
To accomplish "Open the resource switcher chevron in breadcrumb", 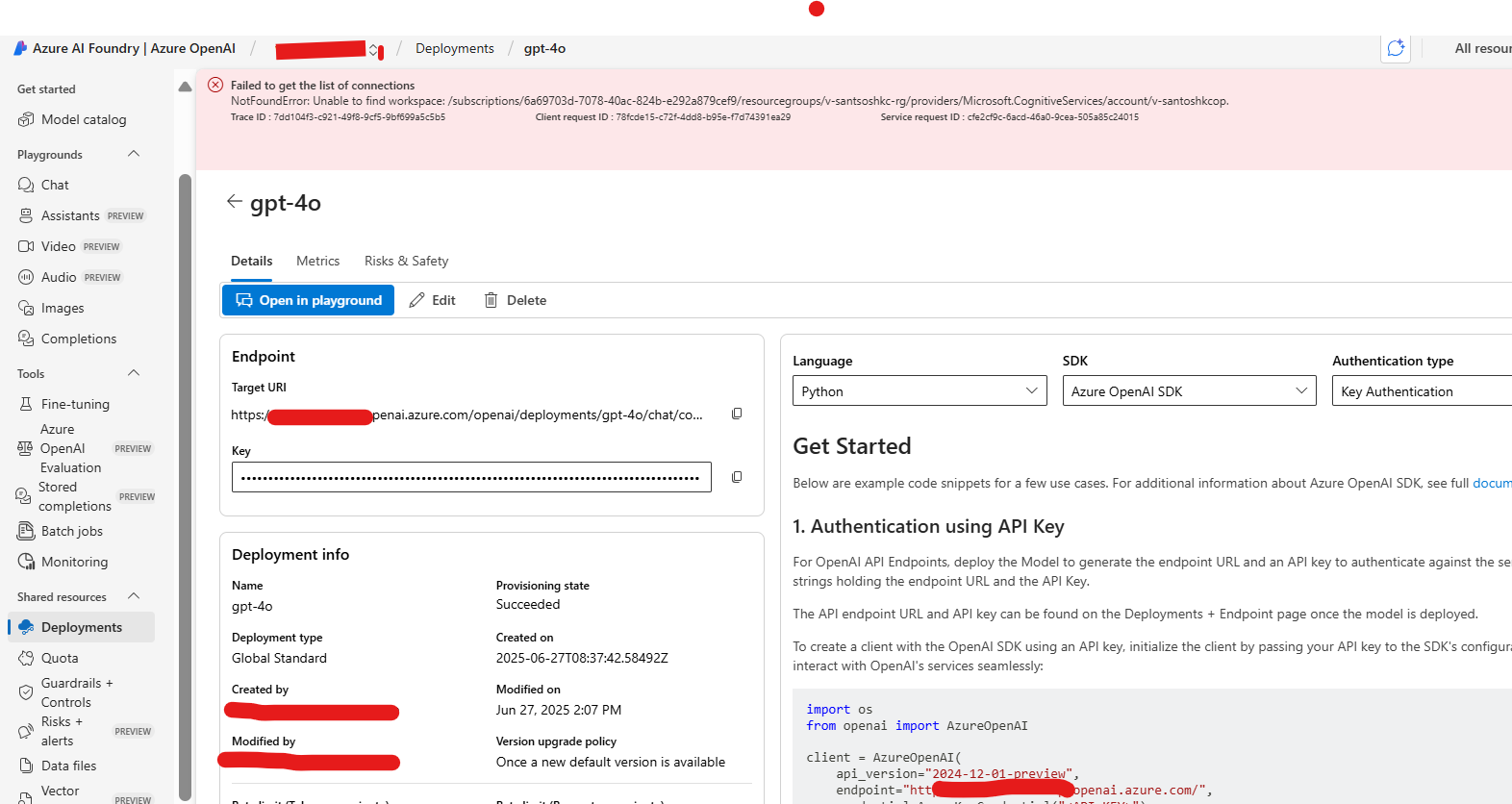I will coord(374,50).
